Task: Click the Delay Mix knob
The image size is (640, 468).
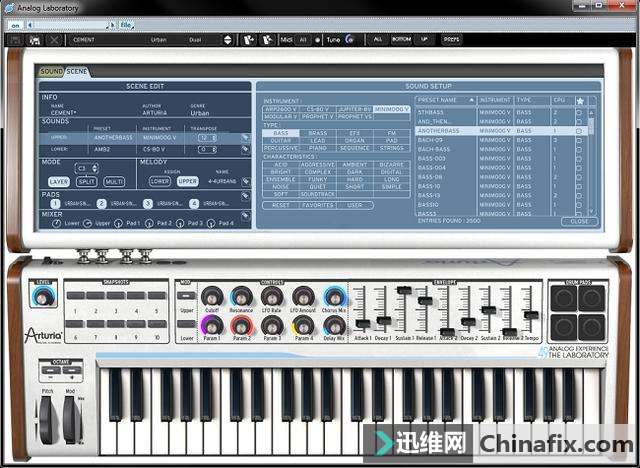Action: [334, 326]
